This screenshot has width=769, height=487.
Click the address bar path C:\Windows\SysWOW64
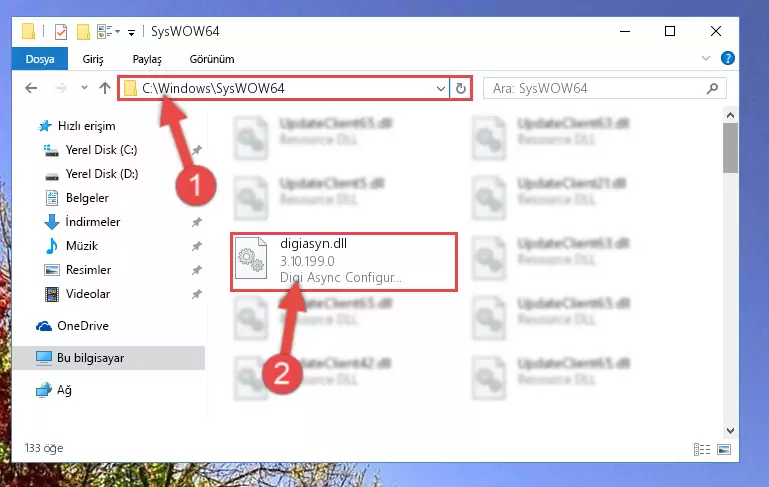pos(213,88)
